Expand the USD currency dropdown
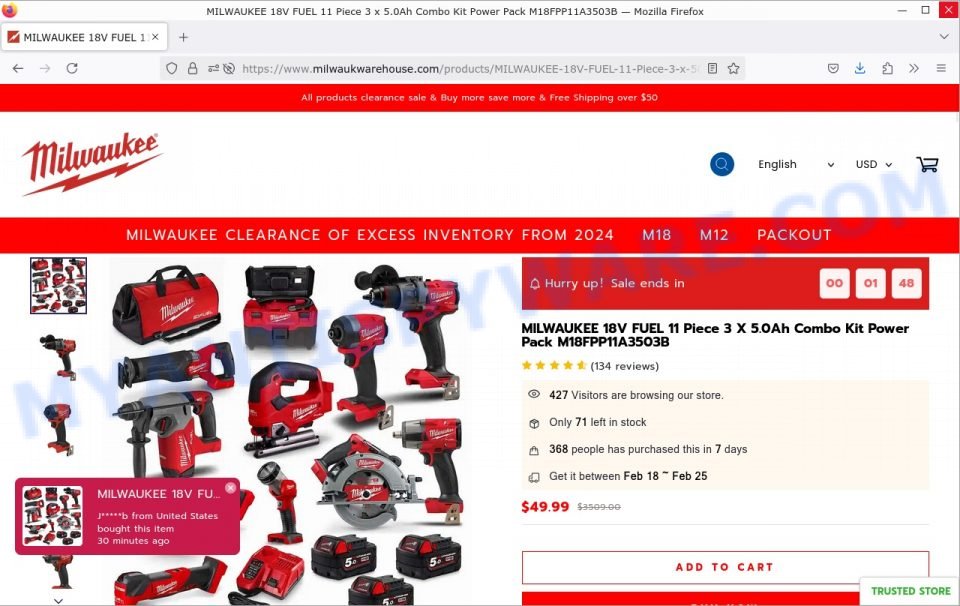960x606 pixels. [x=874, y=164]
